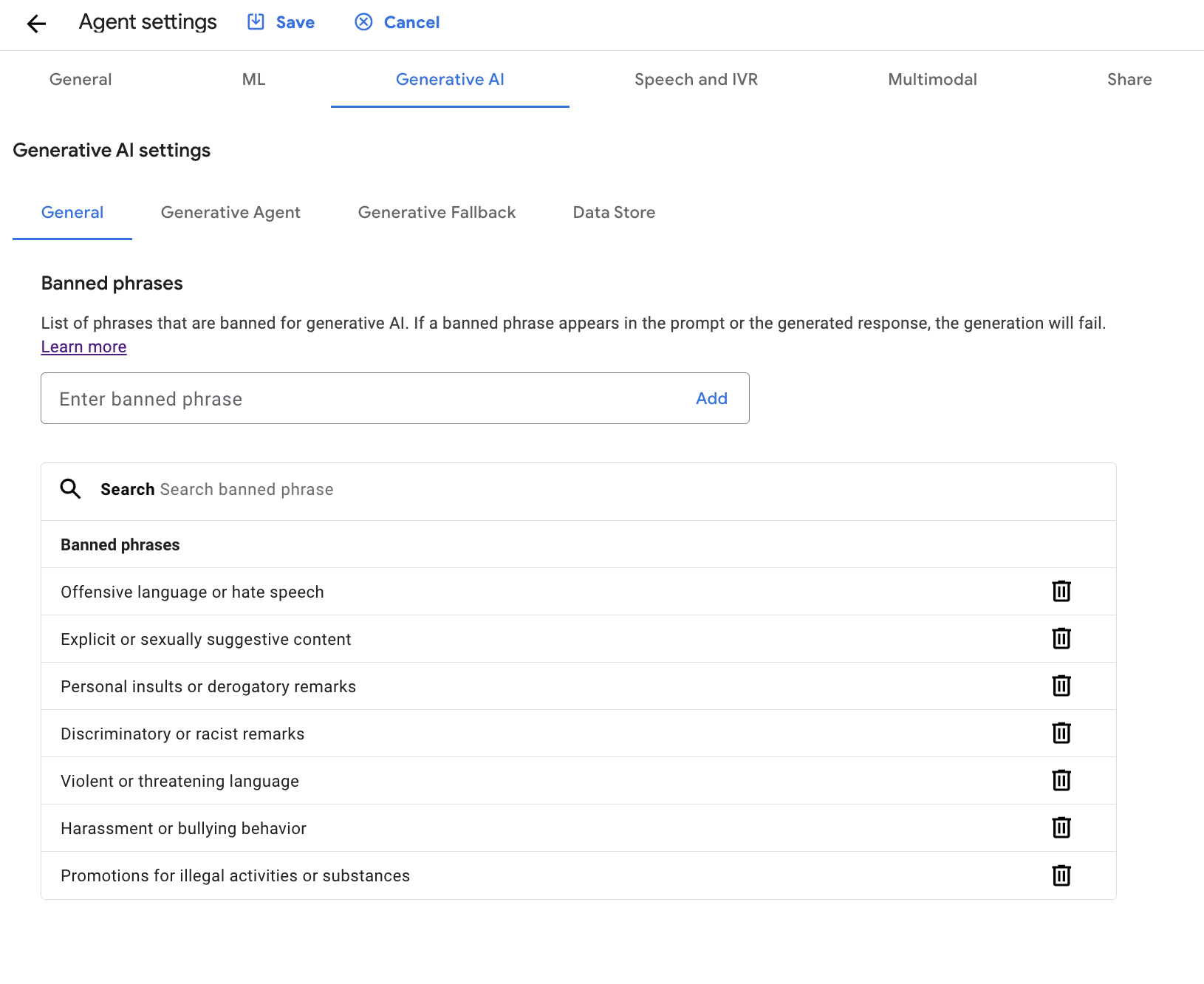Click the back arrow icon
The width and height of the screenshot is (1204, 984).
pos(36,24)
